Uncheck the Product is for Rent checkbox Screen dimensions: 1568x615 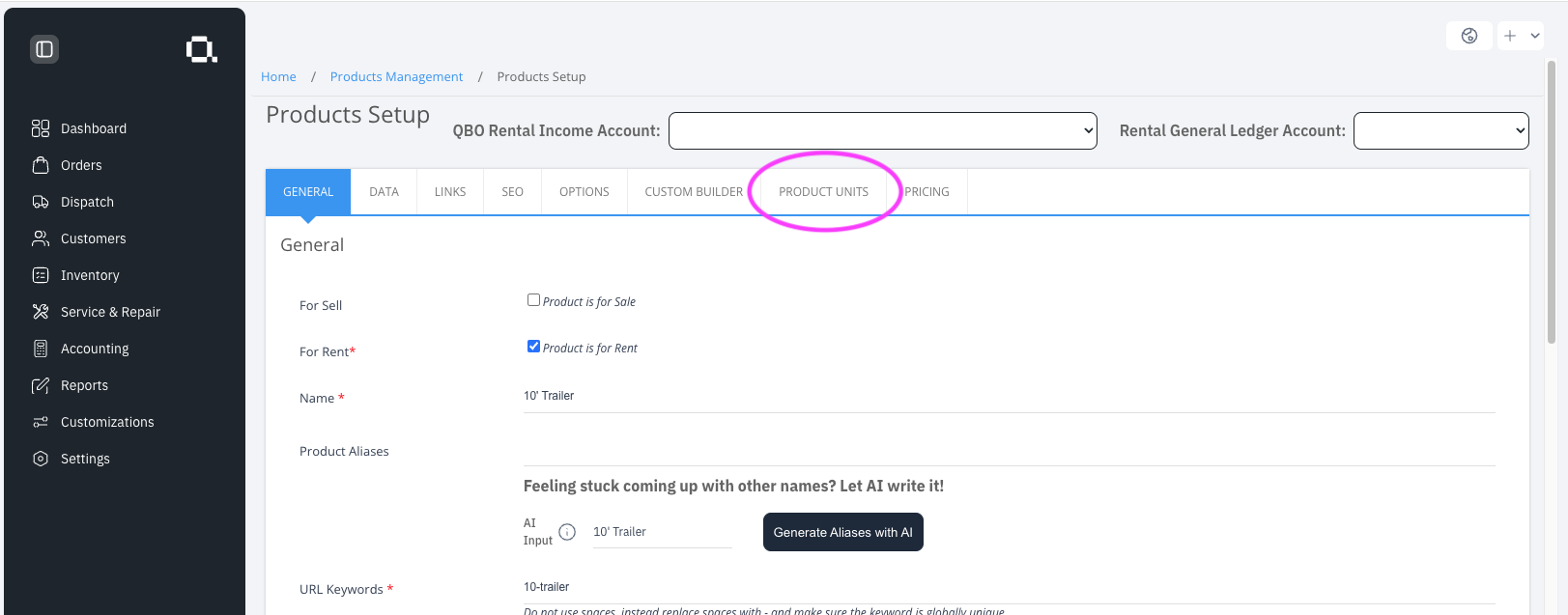click(x=533, y=347)
